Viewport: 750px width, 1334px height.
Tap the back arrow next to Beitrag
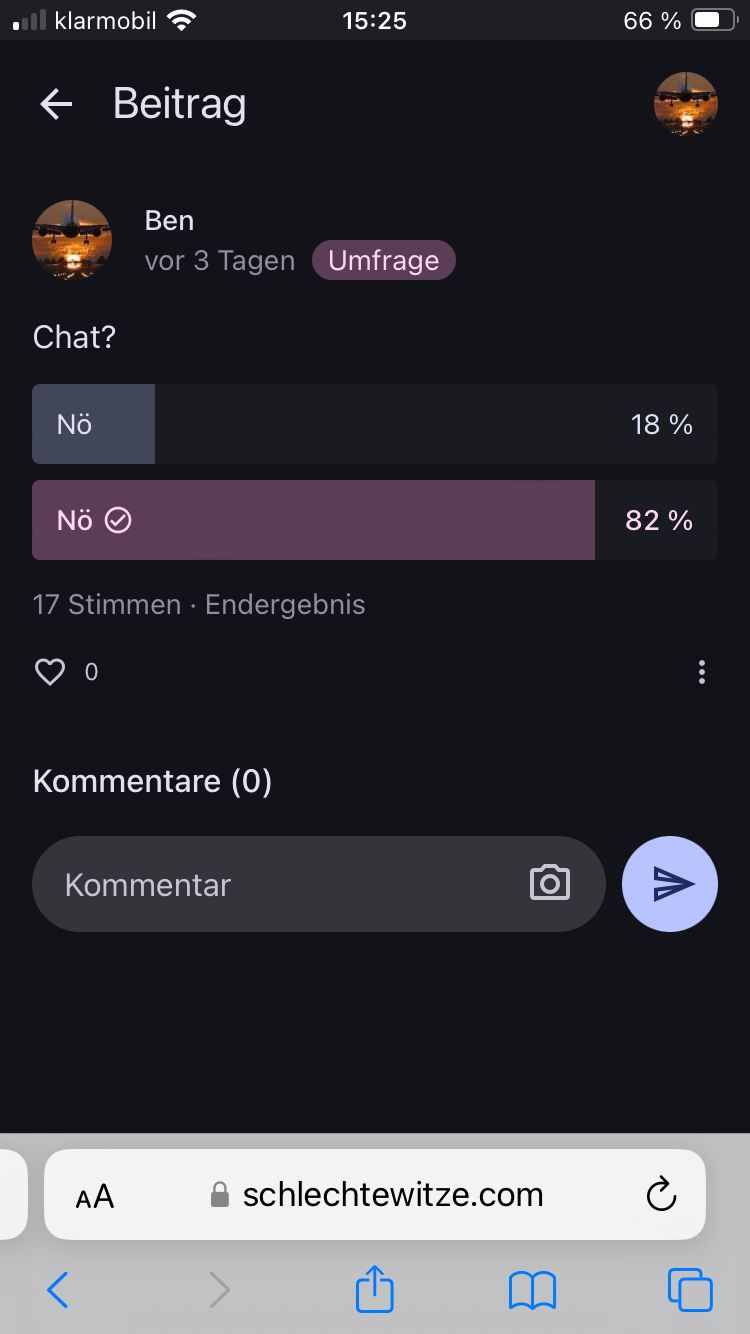coord(56,104)
